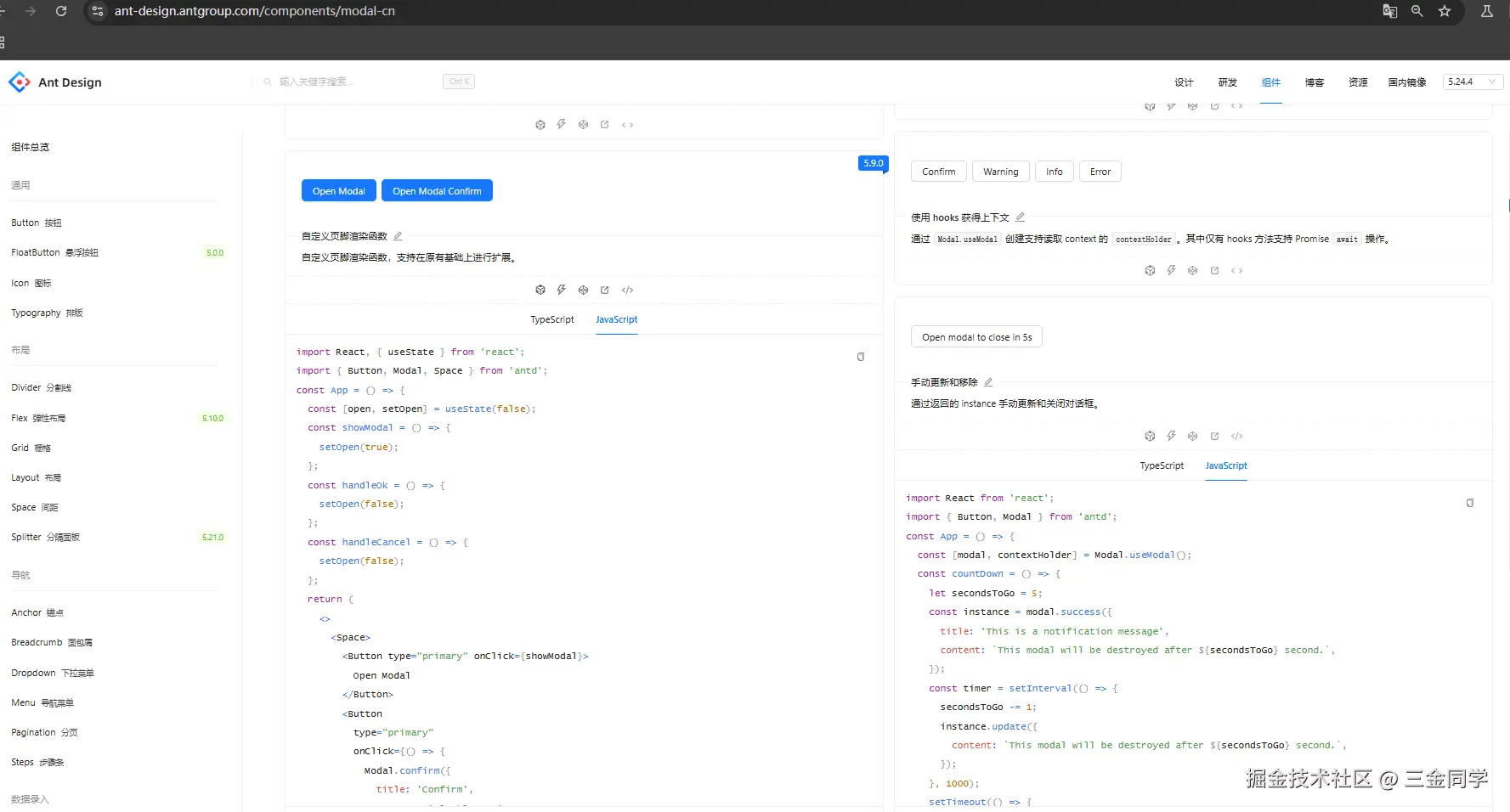This screenshot has width=1510, height=812.
Task: Select JavaScript tab in custom footer code
Action: coord(617,319)
